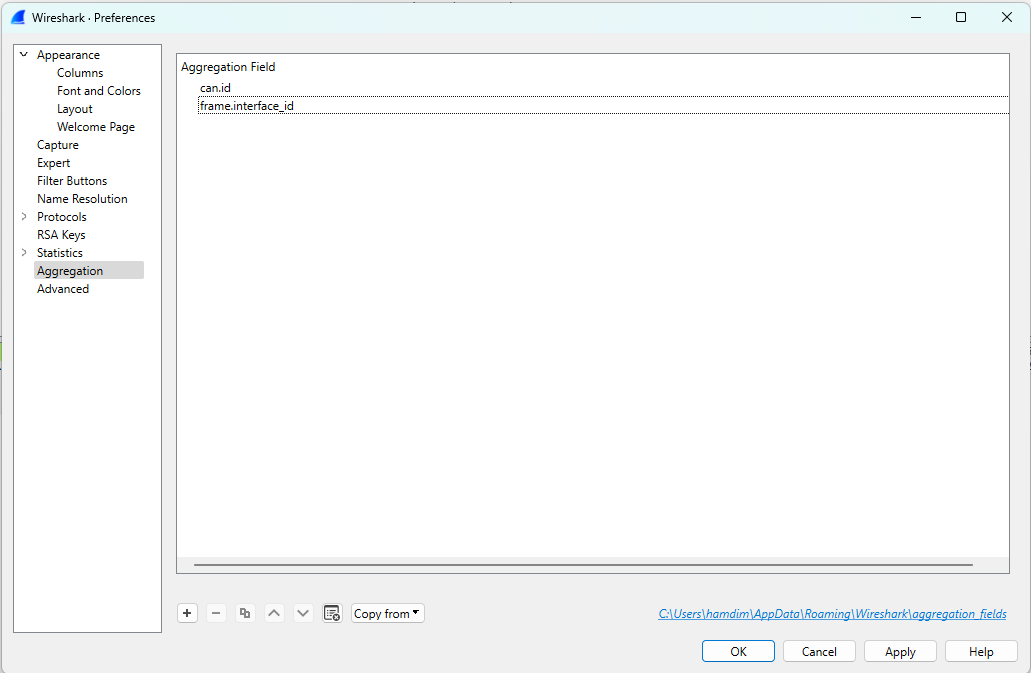Add a new aggregation field with plus button
Screen dimensions: 1031x673
click(x=187, y=613)
